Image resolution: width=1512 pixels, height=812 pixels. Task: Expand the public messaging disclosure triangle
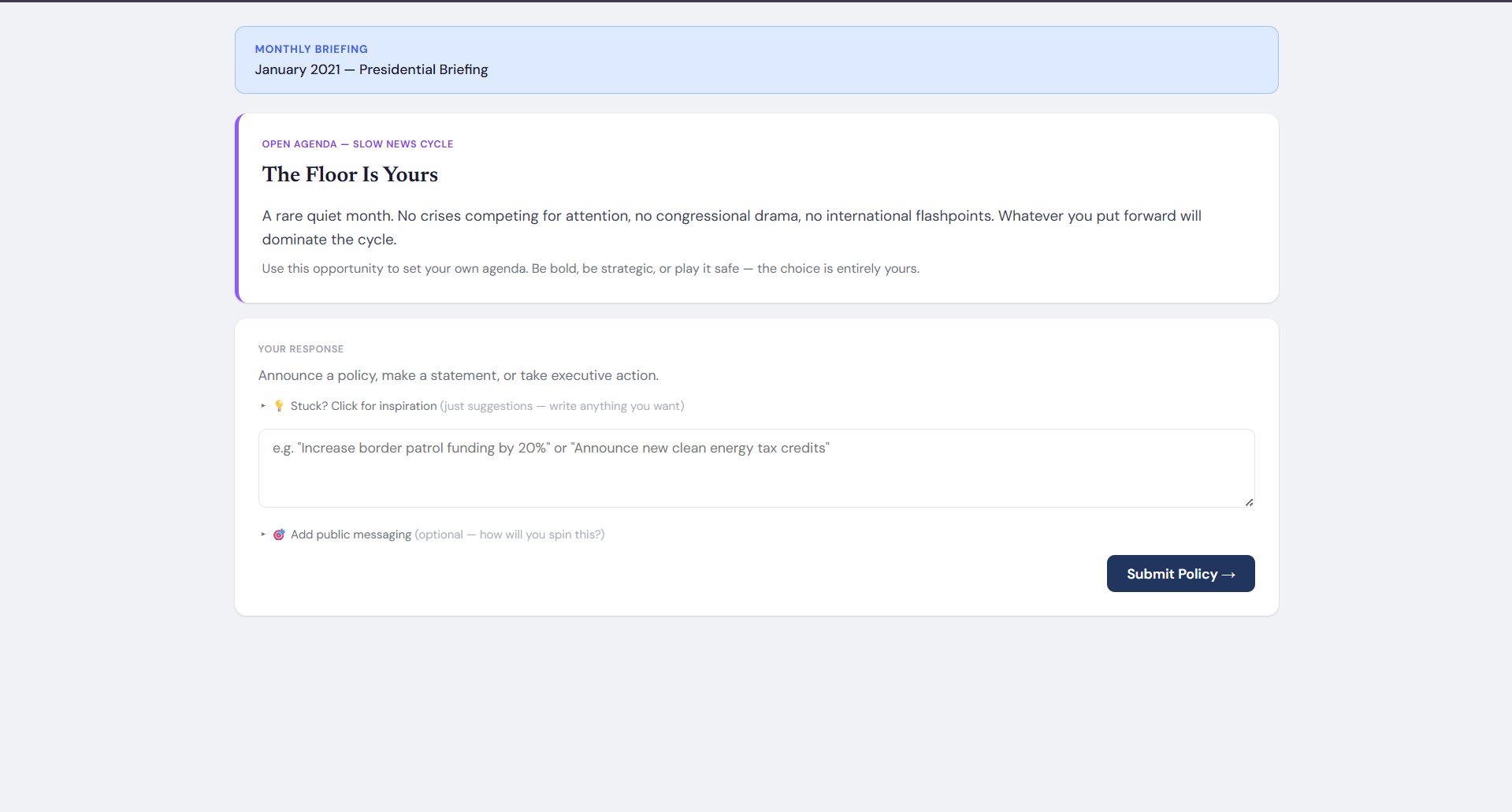[263, 535]
